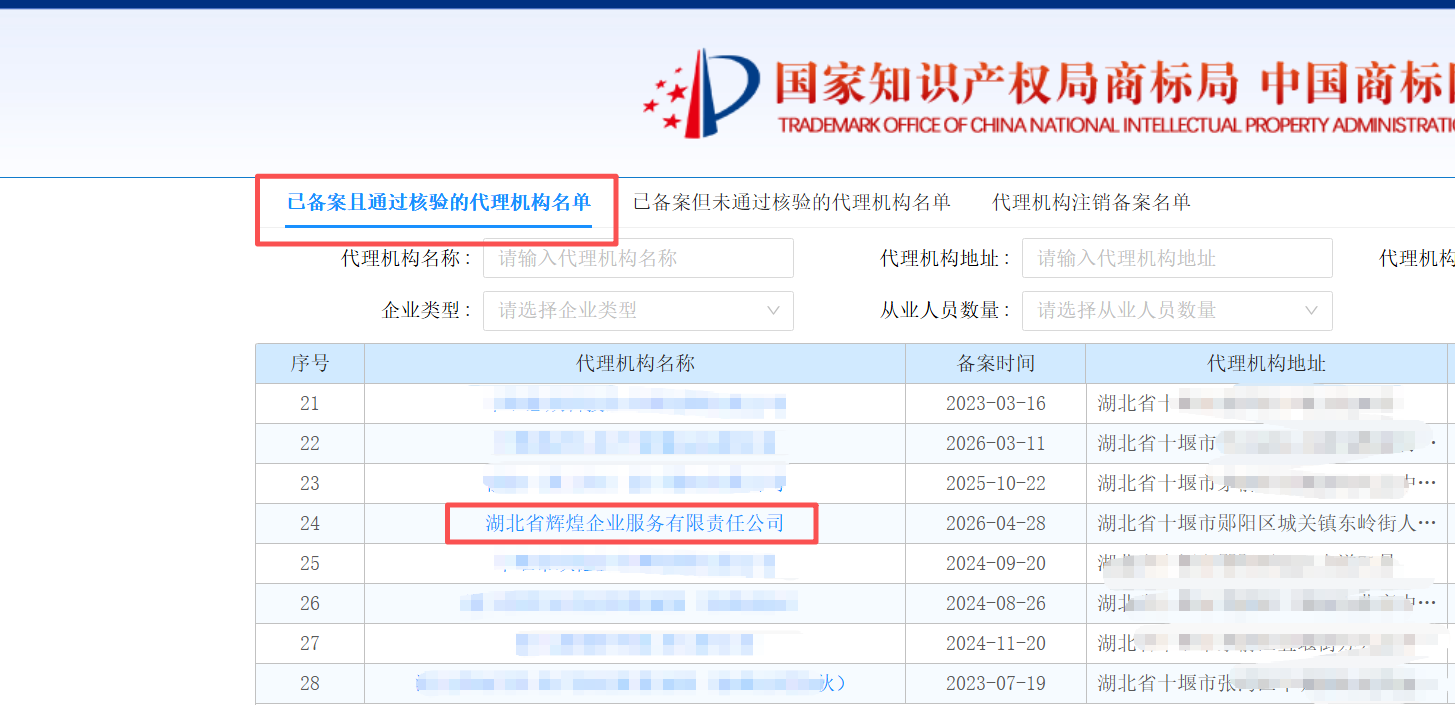Open the 企业类型 dropdown
This screenshot has height=705, width=1455.
coord(638,311)
